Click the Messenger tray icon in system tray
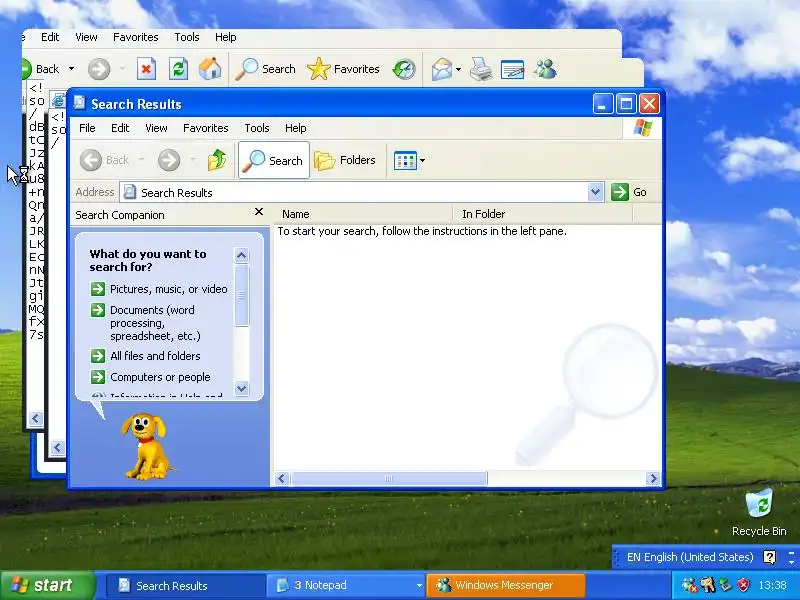 tap(689, 585)
